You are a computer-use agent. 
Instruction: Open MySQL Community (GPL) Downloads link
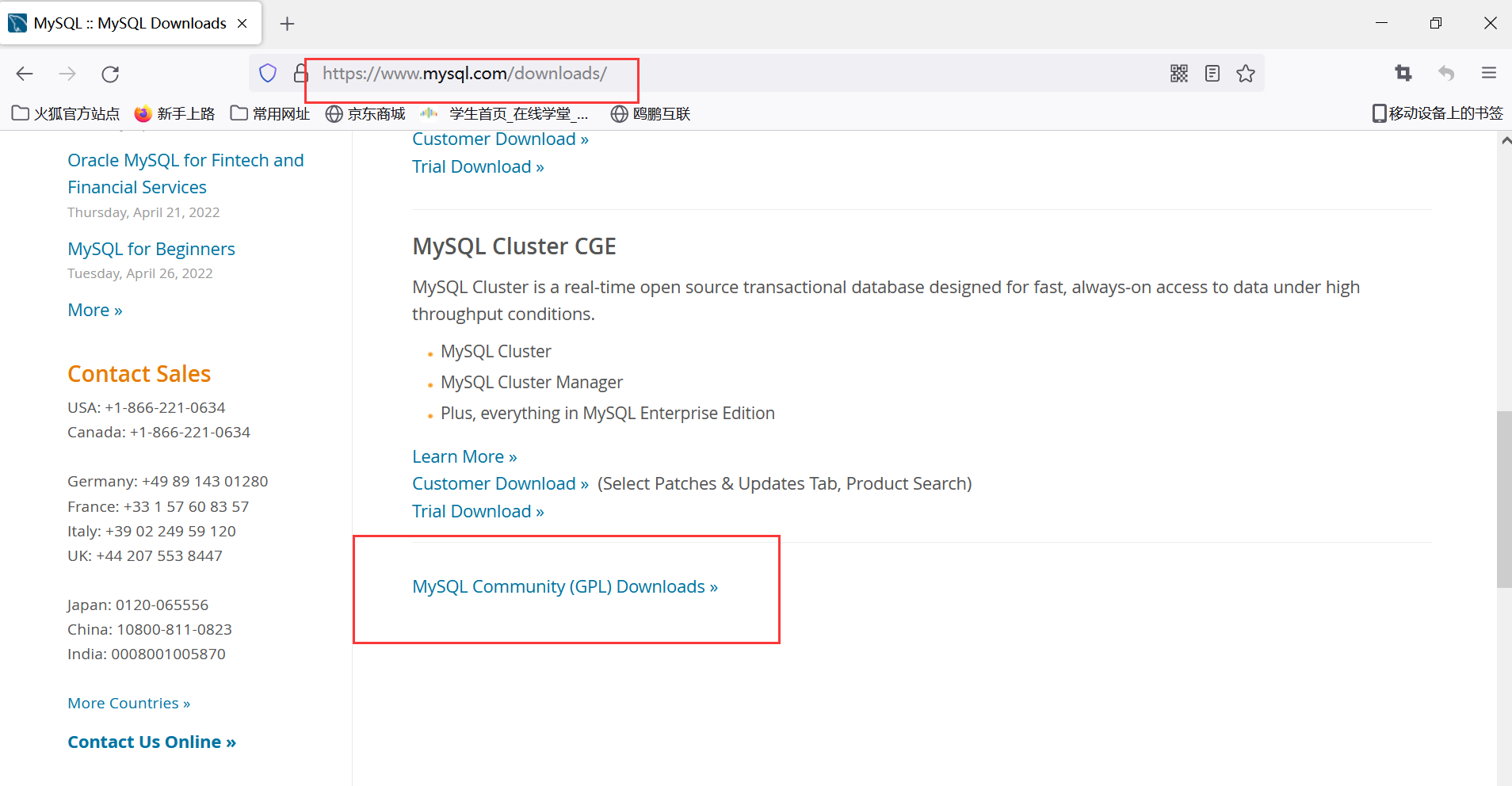click(565, 586)
